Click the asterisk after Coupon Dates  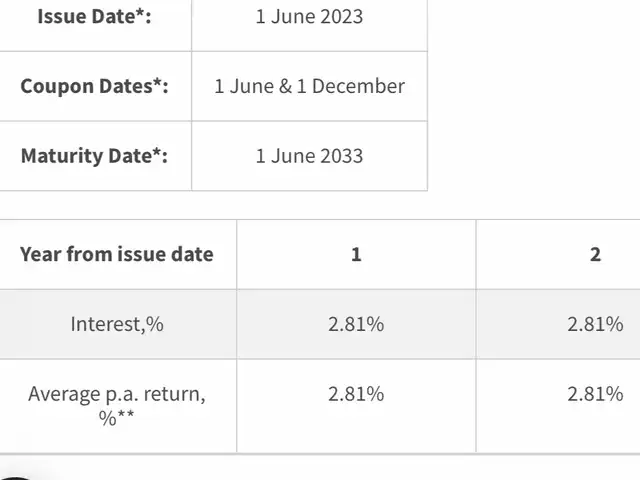tap(157, 84)
